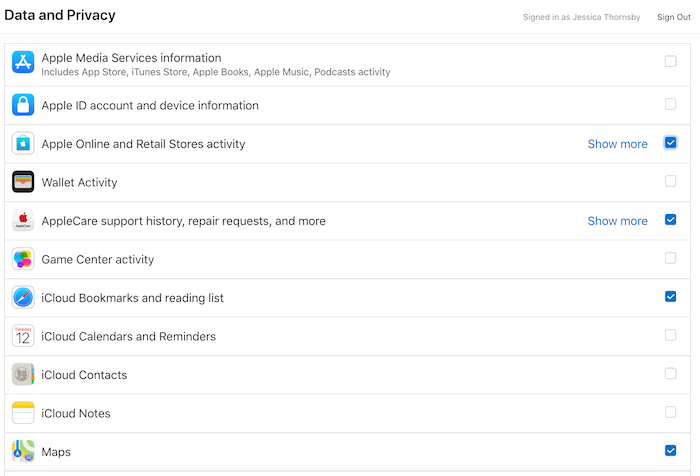Viewport: 700px width, 476px height.
Task: Click the iCloud Calendars icon
Action: pos(23,336)
